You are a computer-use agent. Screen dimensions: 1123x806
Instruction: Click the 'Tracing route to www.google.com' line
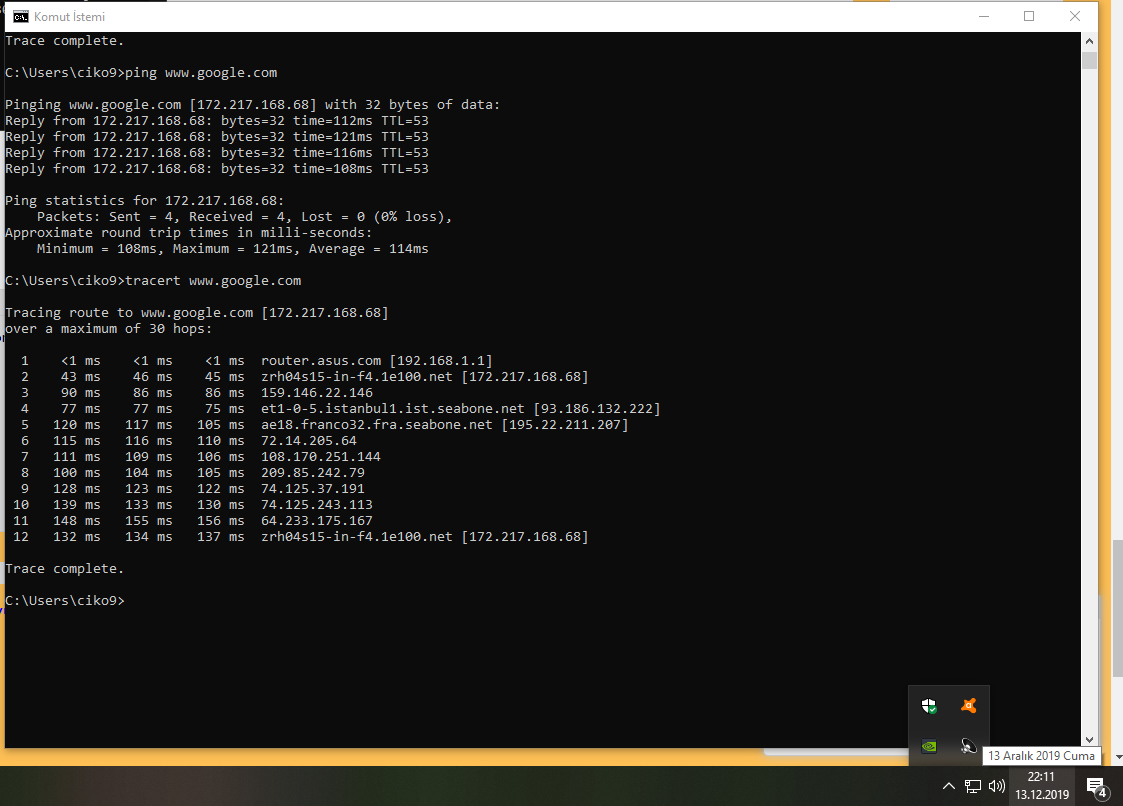pyautogui.click(x=197, y=312)
